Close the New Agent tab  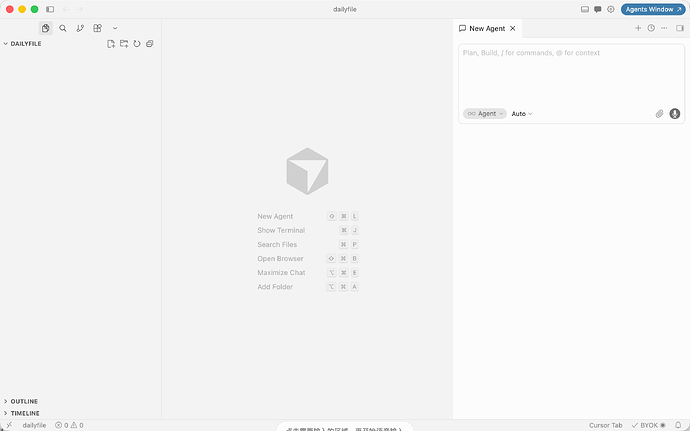[x=513, y=28]
